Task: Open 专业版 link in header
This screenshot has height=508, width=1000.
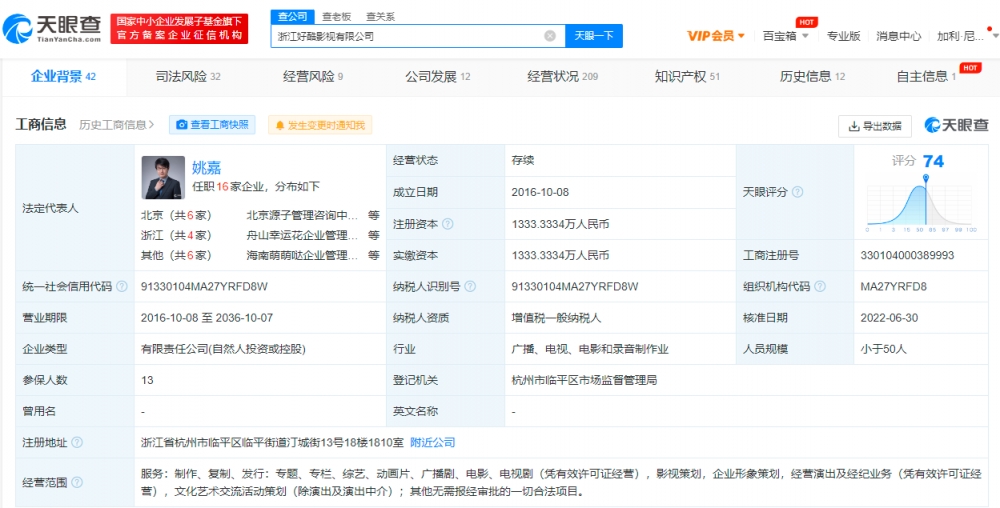Action: pyautogui.click(x=843, y=36)
